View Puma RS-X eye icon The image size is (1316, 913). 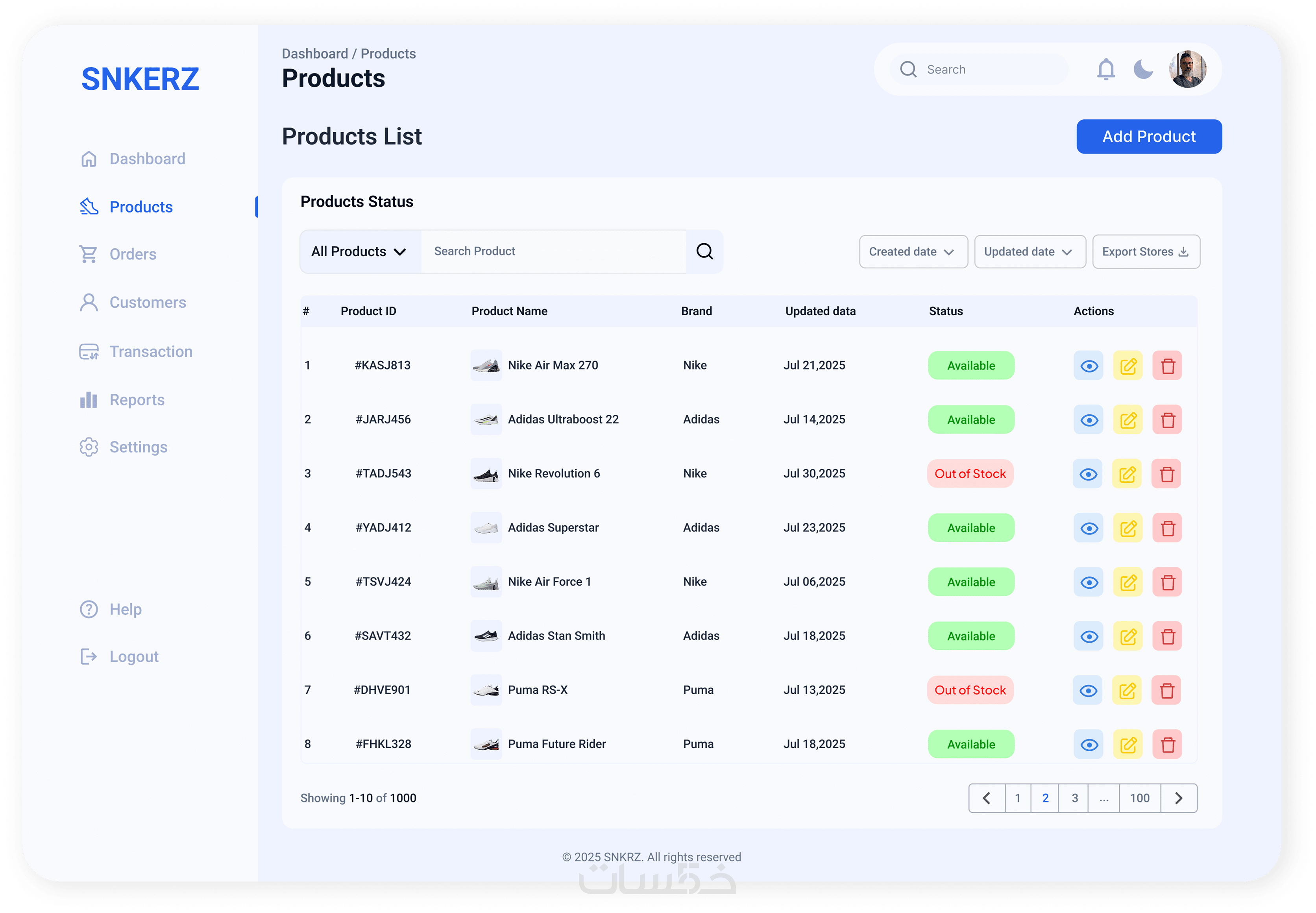click(1088, 691)
